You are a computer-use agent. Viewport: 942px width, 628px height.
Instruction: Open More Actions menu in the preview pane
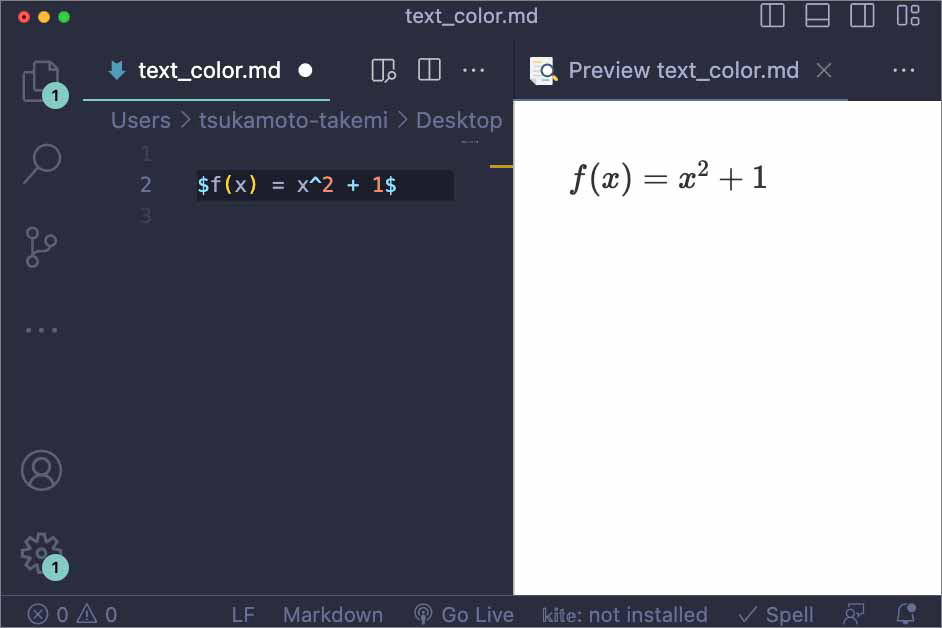pos(904,70)
